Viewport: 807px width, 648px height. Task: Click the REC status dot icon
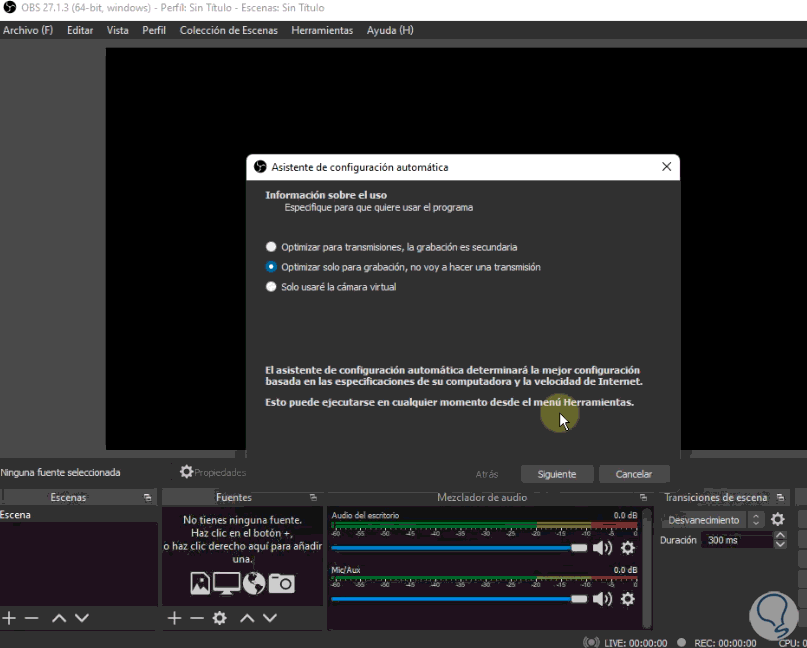(681, 642)
